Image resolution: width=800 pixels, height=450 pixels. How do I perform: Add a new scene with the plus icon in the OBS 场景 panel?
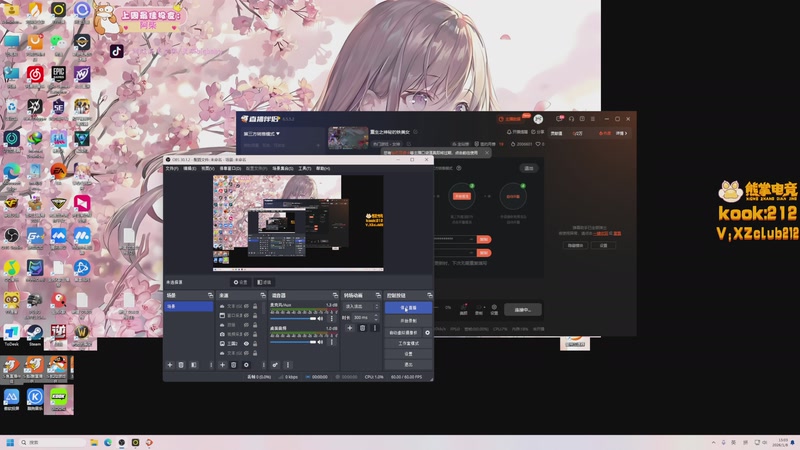170,365
